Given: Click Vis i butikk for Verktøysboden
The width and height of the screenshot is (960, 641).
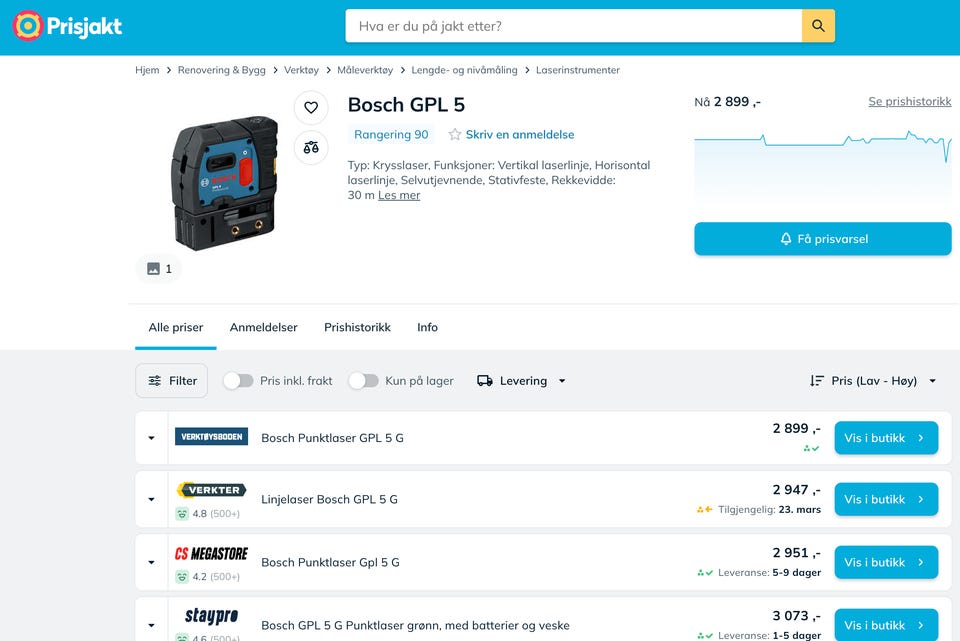Looking at the screenshot, I should tap(886, 438).
